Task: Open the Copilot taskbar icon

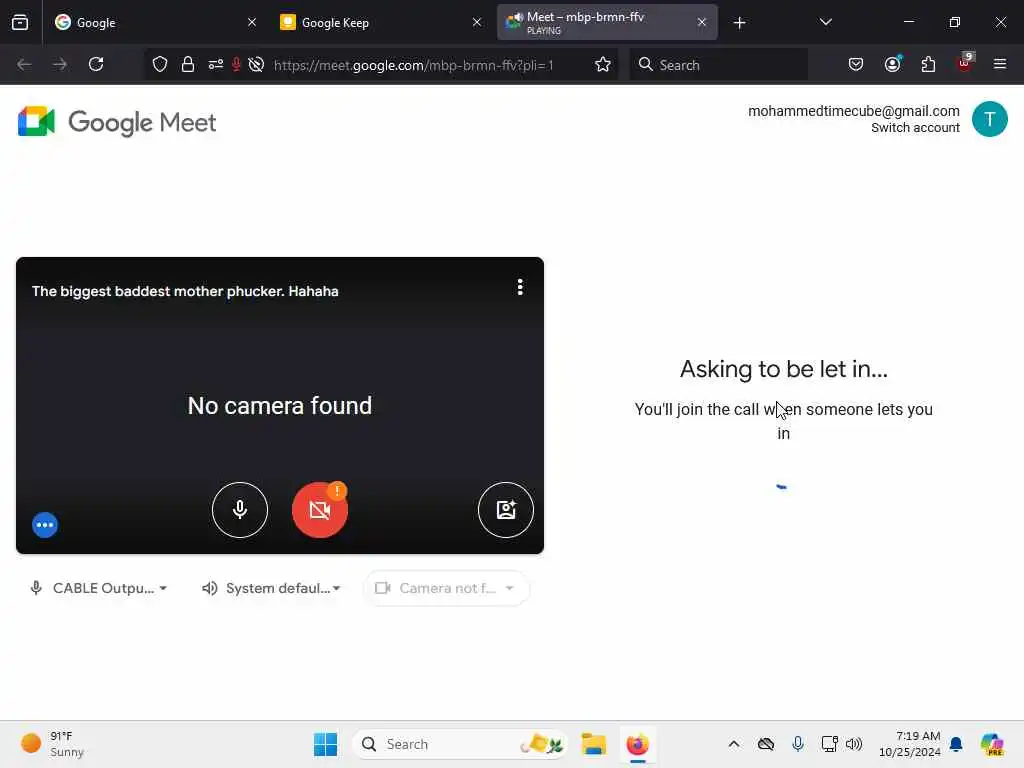Action: click(992, 744)
